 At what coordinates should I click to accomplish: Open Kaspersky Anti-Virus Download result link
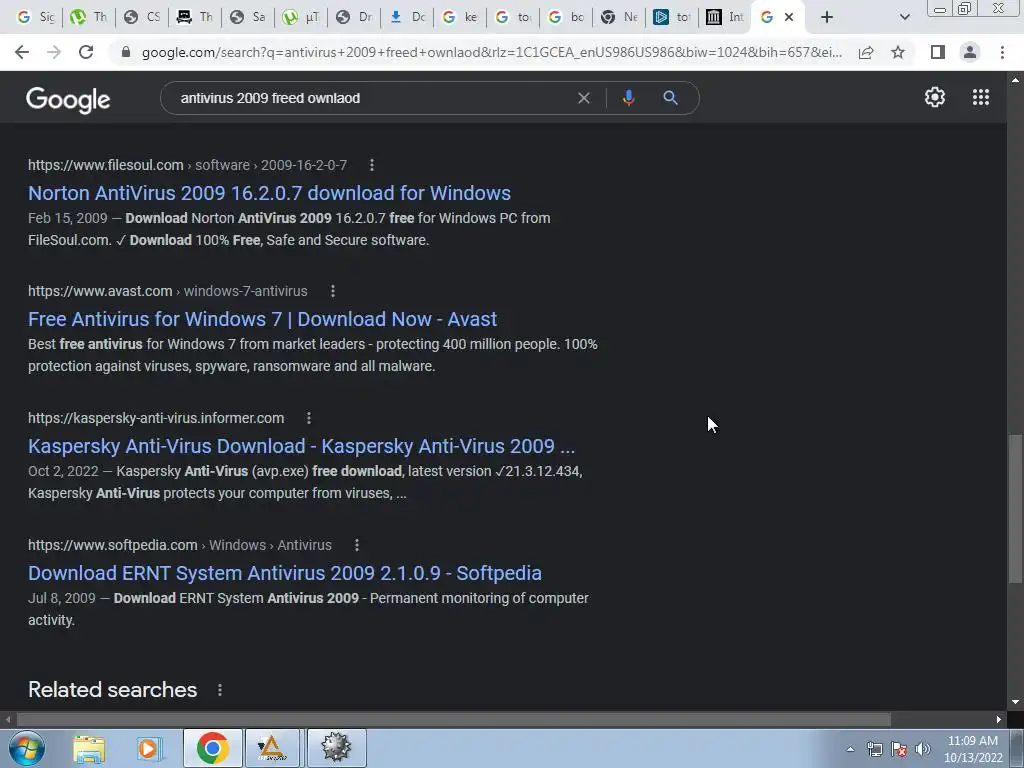(x=301, y=446)
